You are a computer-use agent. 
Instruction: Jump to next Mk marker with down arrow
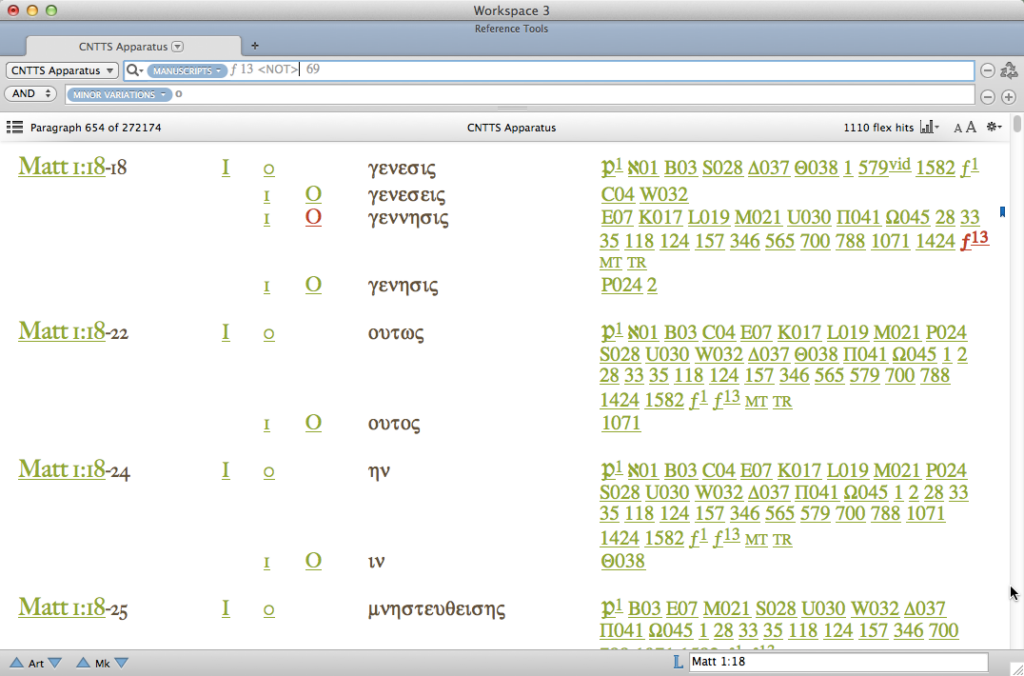click(x=122, y=663)
